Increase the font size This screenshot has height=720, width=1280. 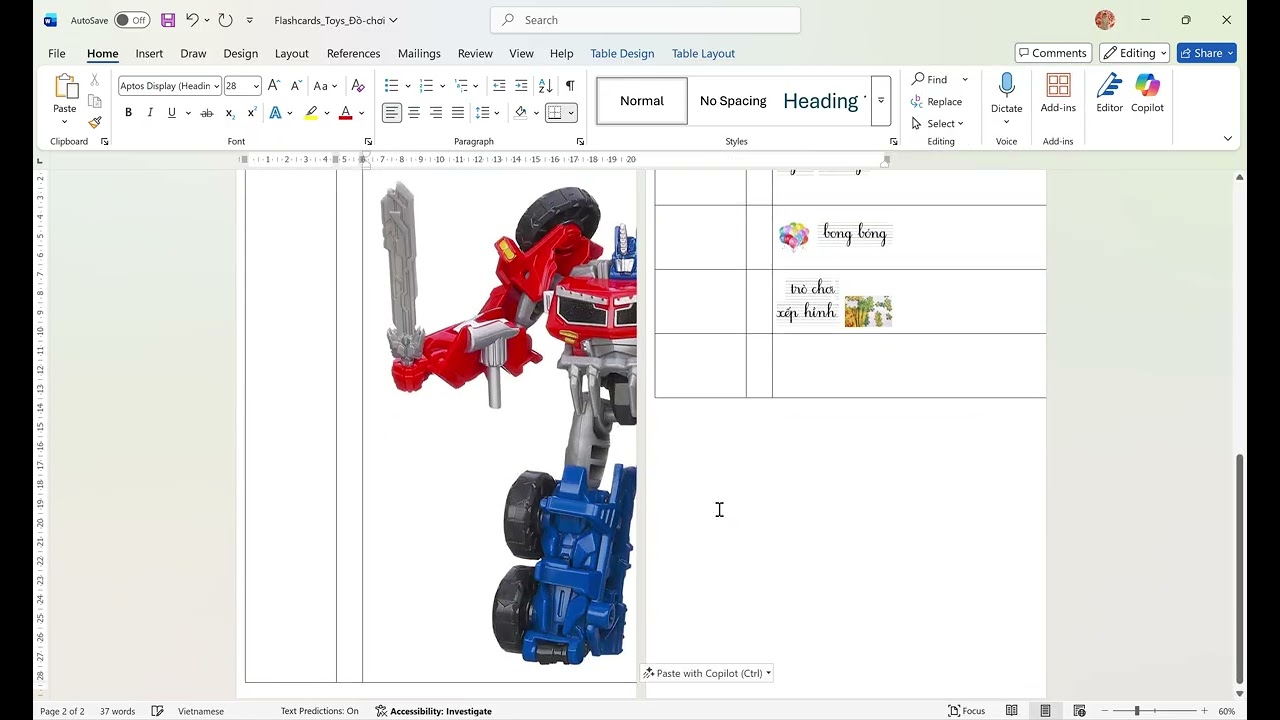[274, 86]
